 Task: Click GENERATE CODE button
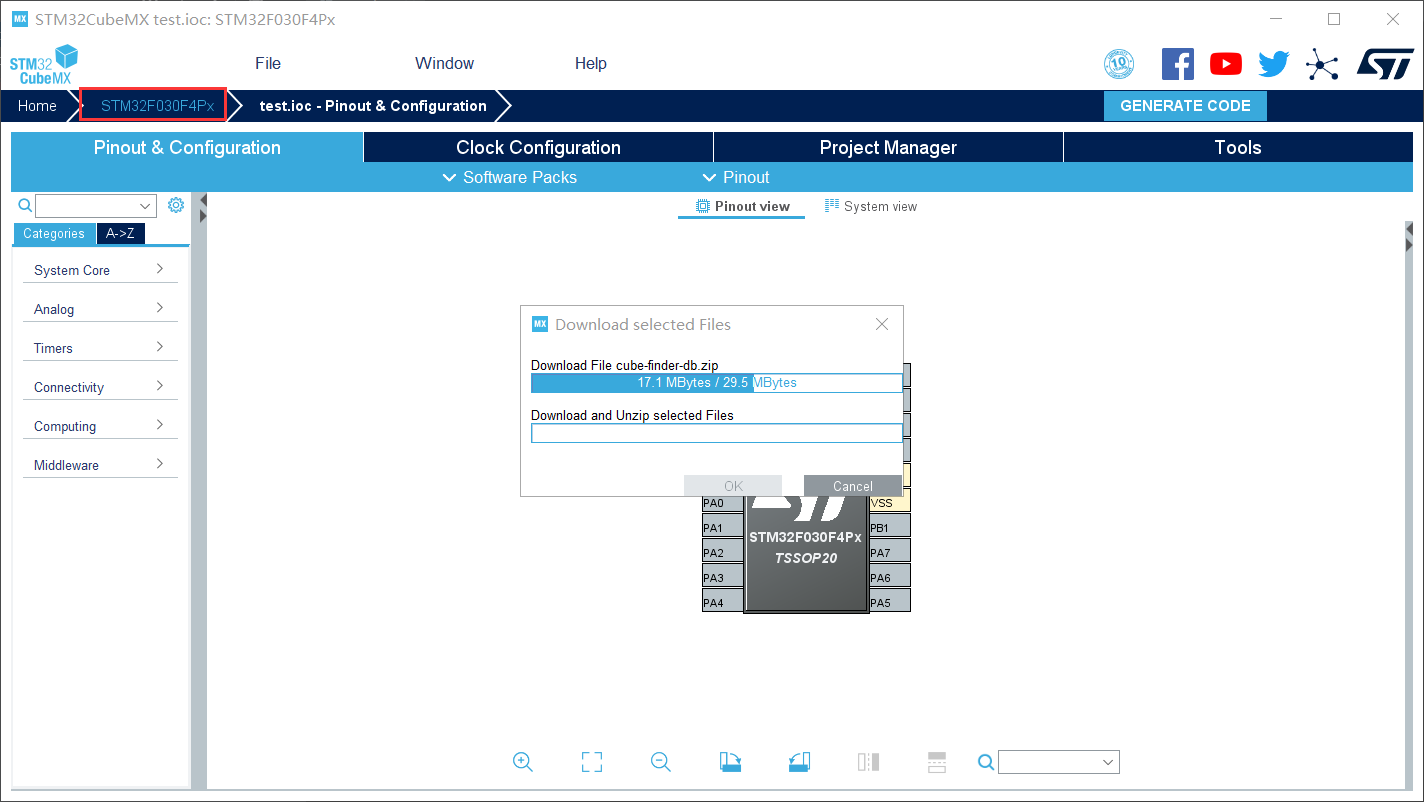(1185, 106)
